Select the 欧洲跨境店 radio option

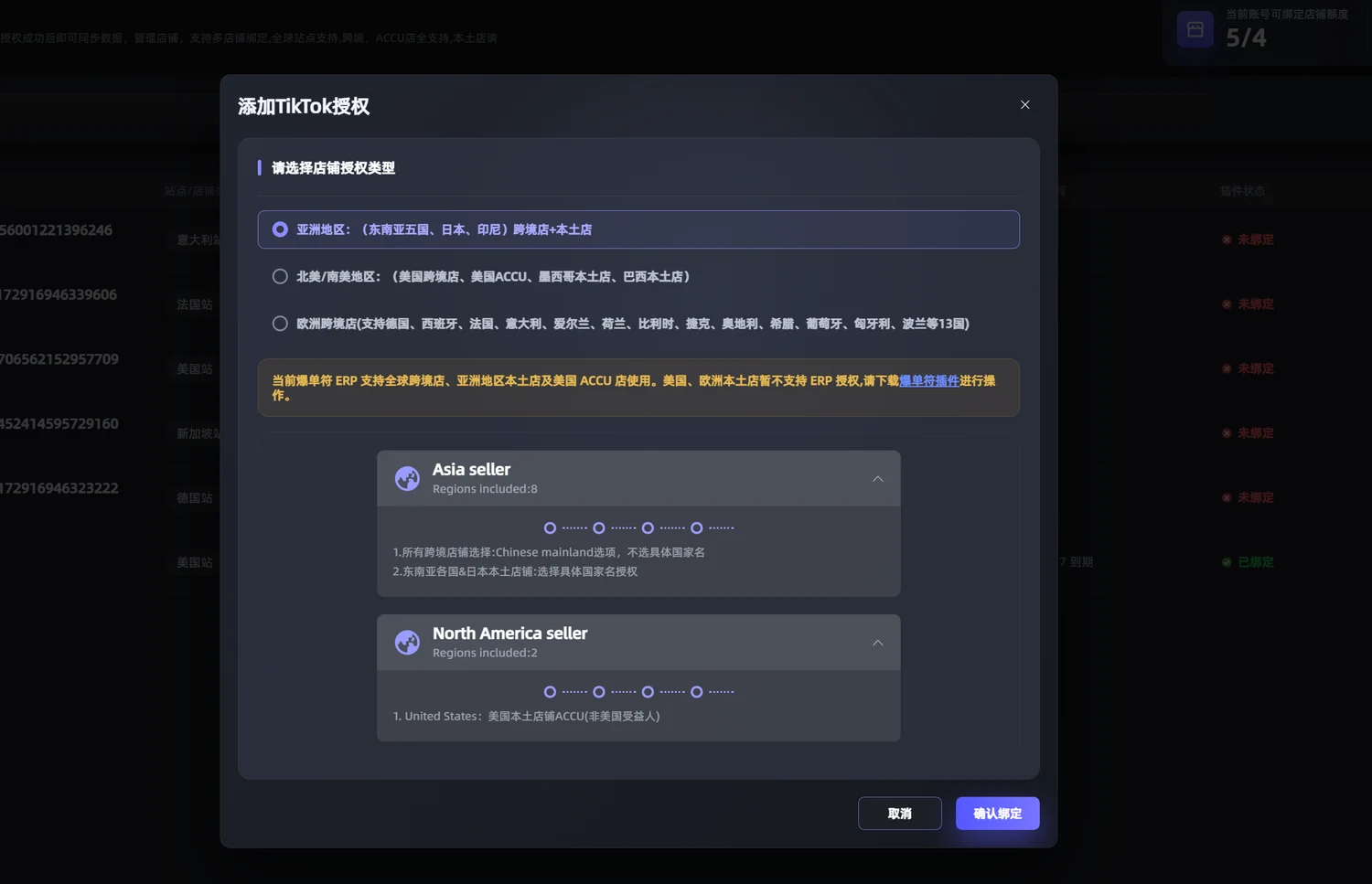280,324
